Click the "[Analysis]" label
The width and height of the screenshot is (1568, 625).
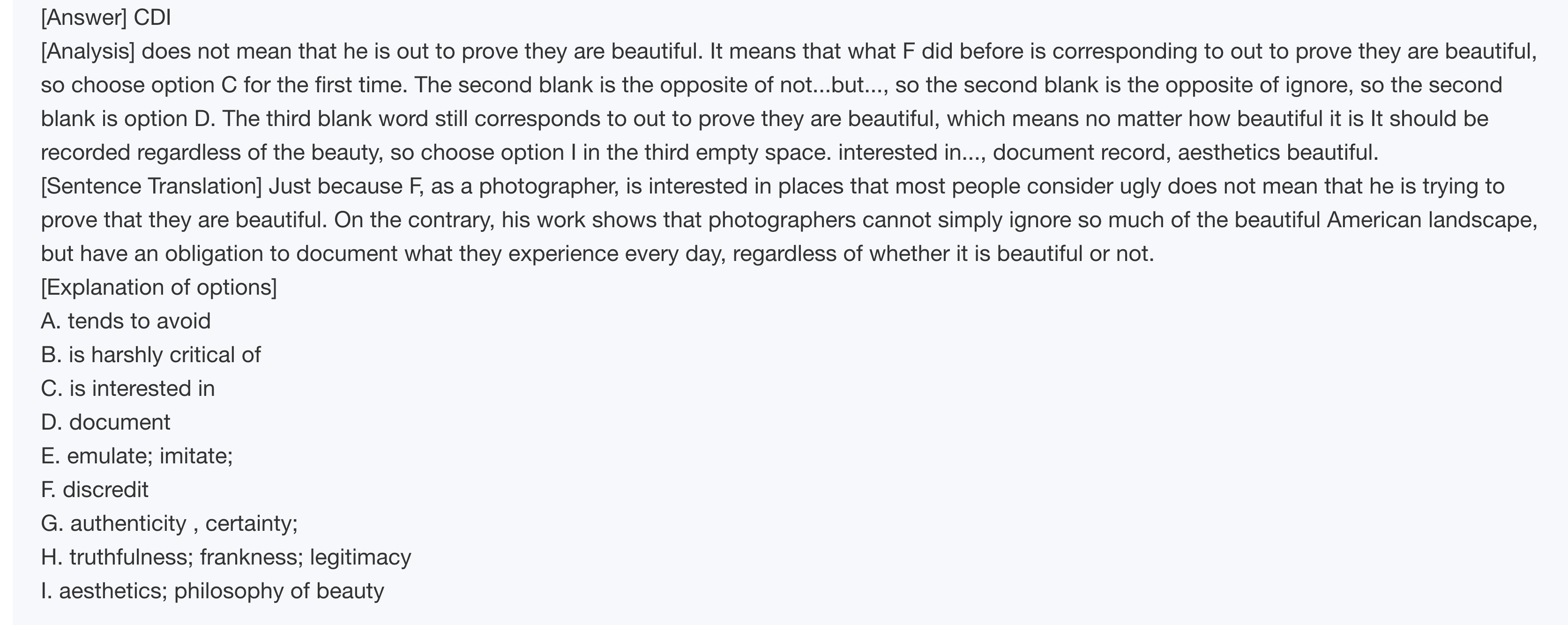point(88,51)
